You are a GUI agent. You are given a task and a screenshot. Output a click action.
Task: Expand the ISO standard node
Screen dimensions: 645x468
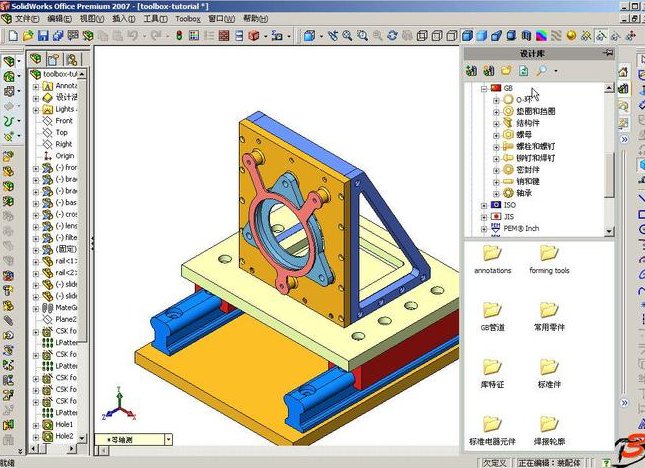(484, 205)
